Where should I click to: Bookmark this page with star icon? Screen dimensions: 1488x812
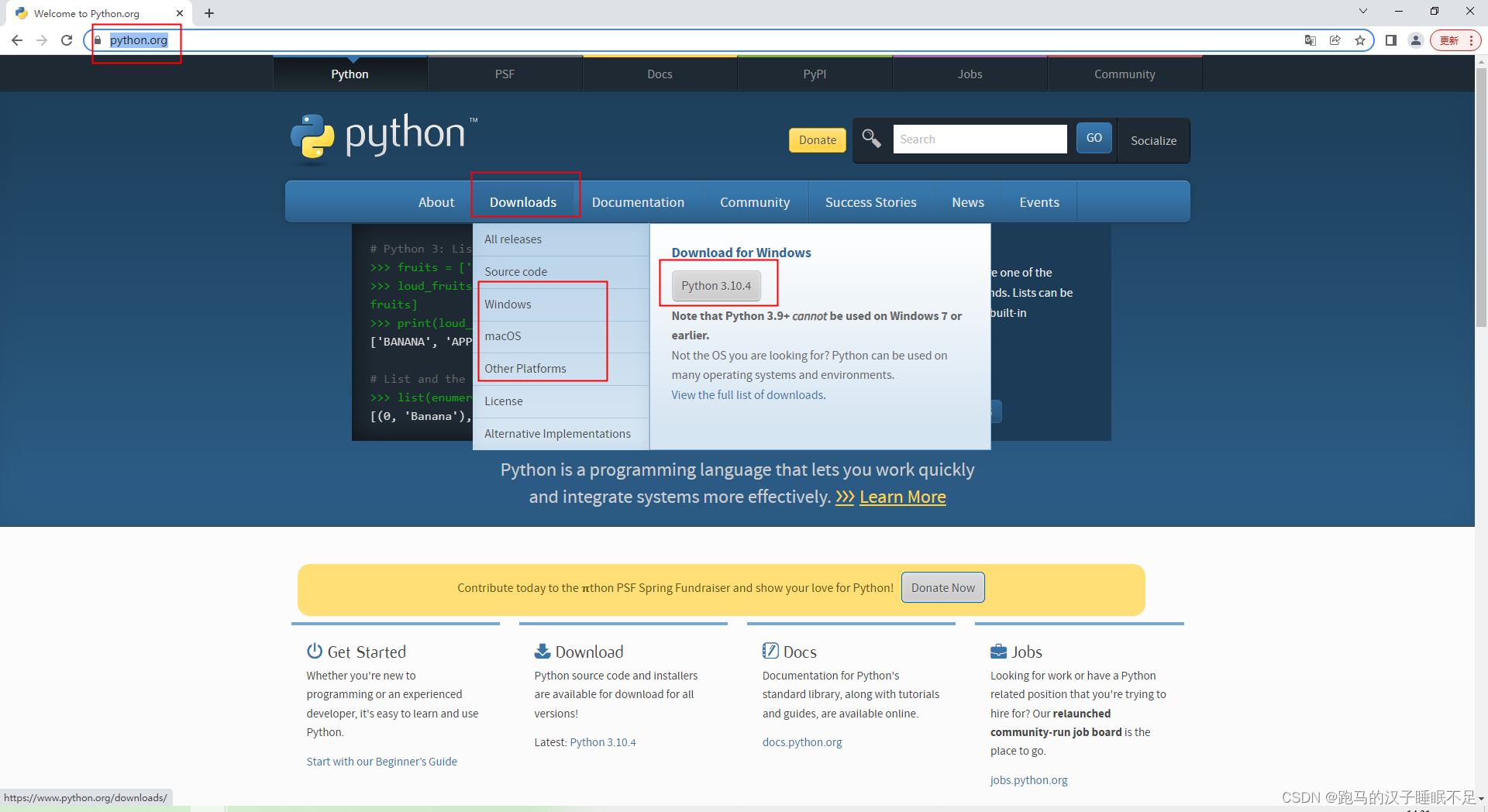(1360, 40)
